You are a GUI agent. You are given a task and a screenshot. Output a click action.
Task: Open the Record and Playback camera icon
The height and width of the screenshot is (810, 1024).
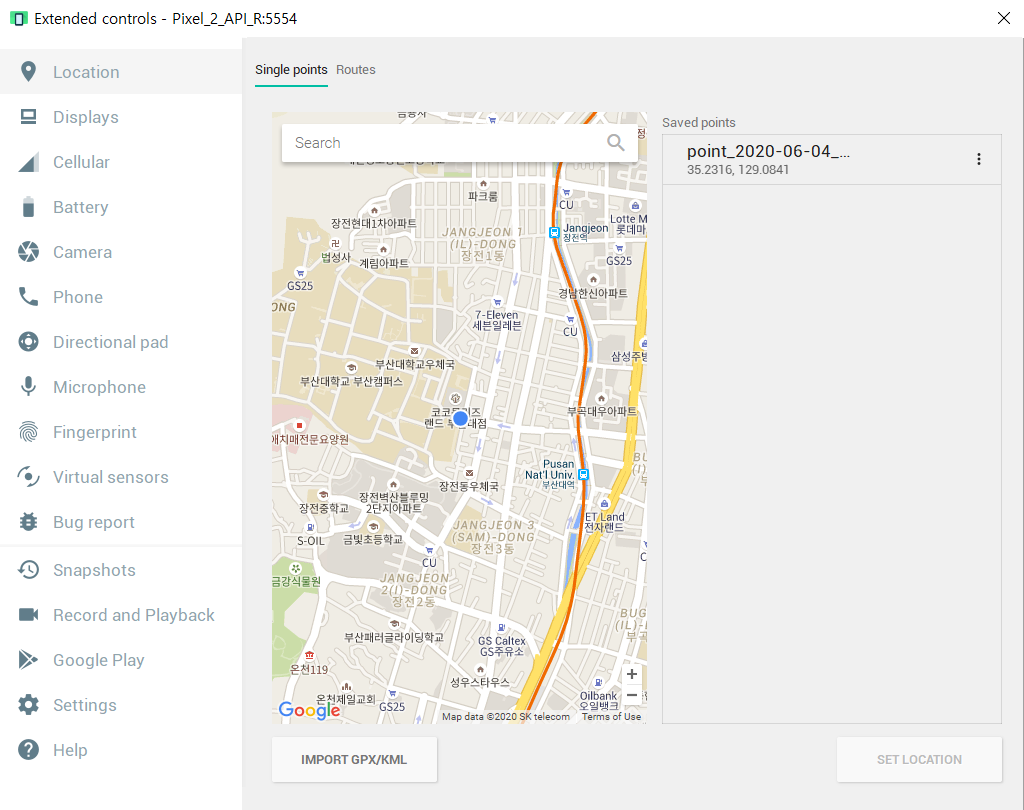click(x=28, y=615)
